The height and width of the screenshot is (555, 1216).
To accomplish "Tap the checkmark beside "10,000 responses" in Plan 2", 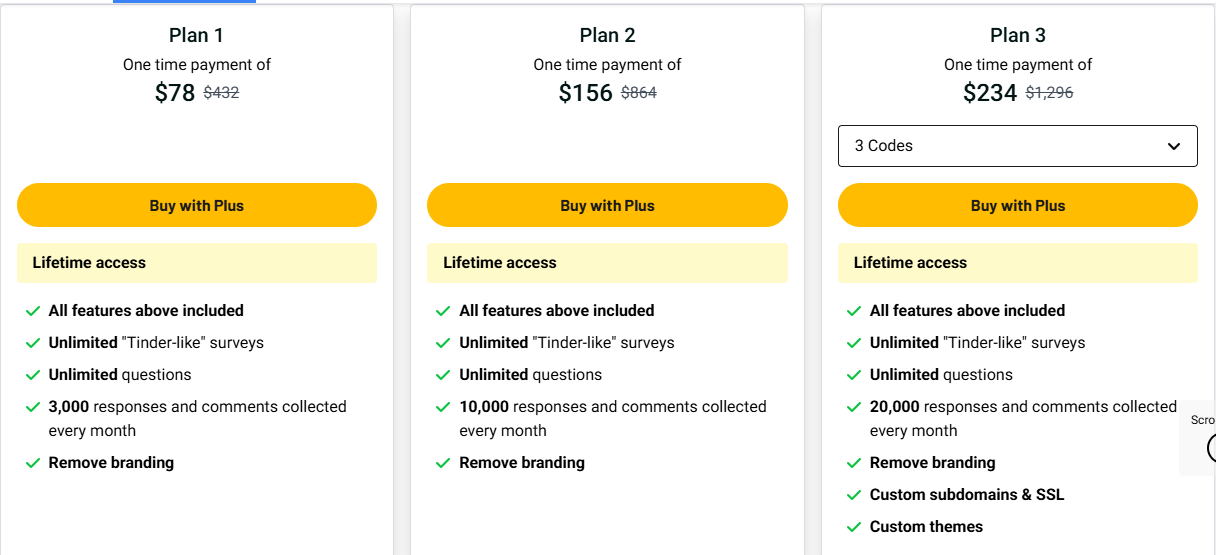I will pyautogui.click(x=443, y=407).
